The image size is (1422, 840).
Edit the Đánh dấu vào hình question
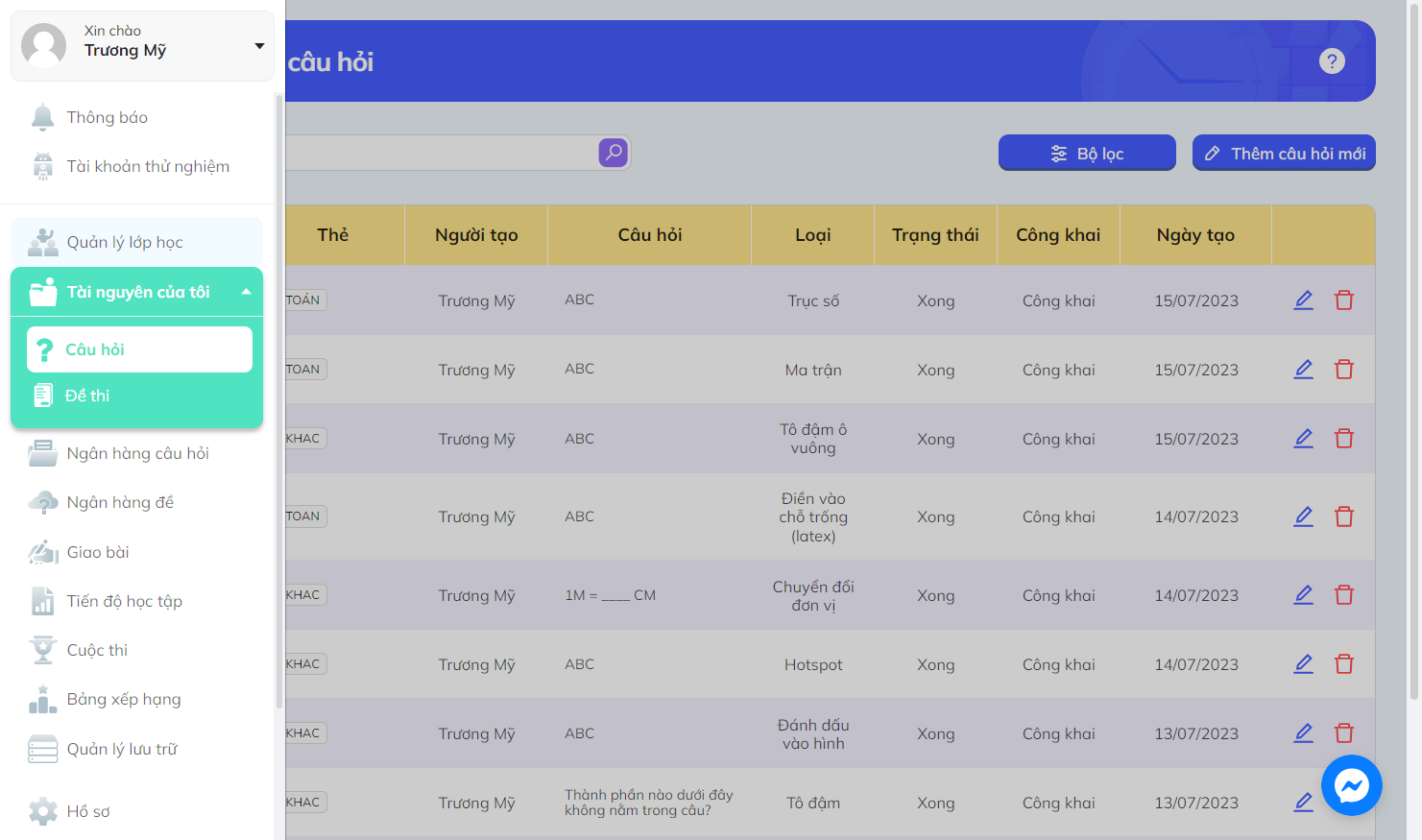(1303, 733)
